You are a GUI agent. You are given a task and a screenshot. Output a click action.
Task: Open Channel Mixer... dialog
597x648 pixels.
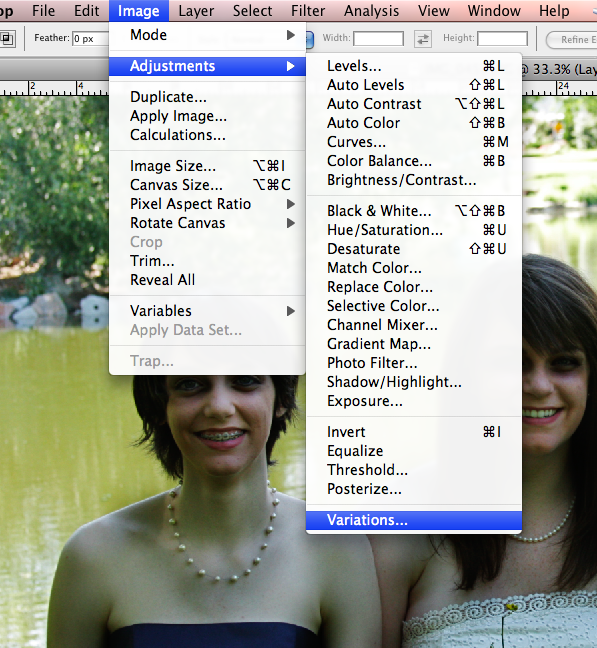(414, 325)
